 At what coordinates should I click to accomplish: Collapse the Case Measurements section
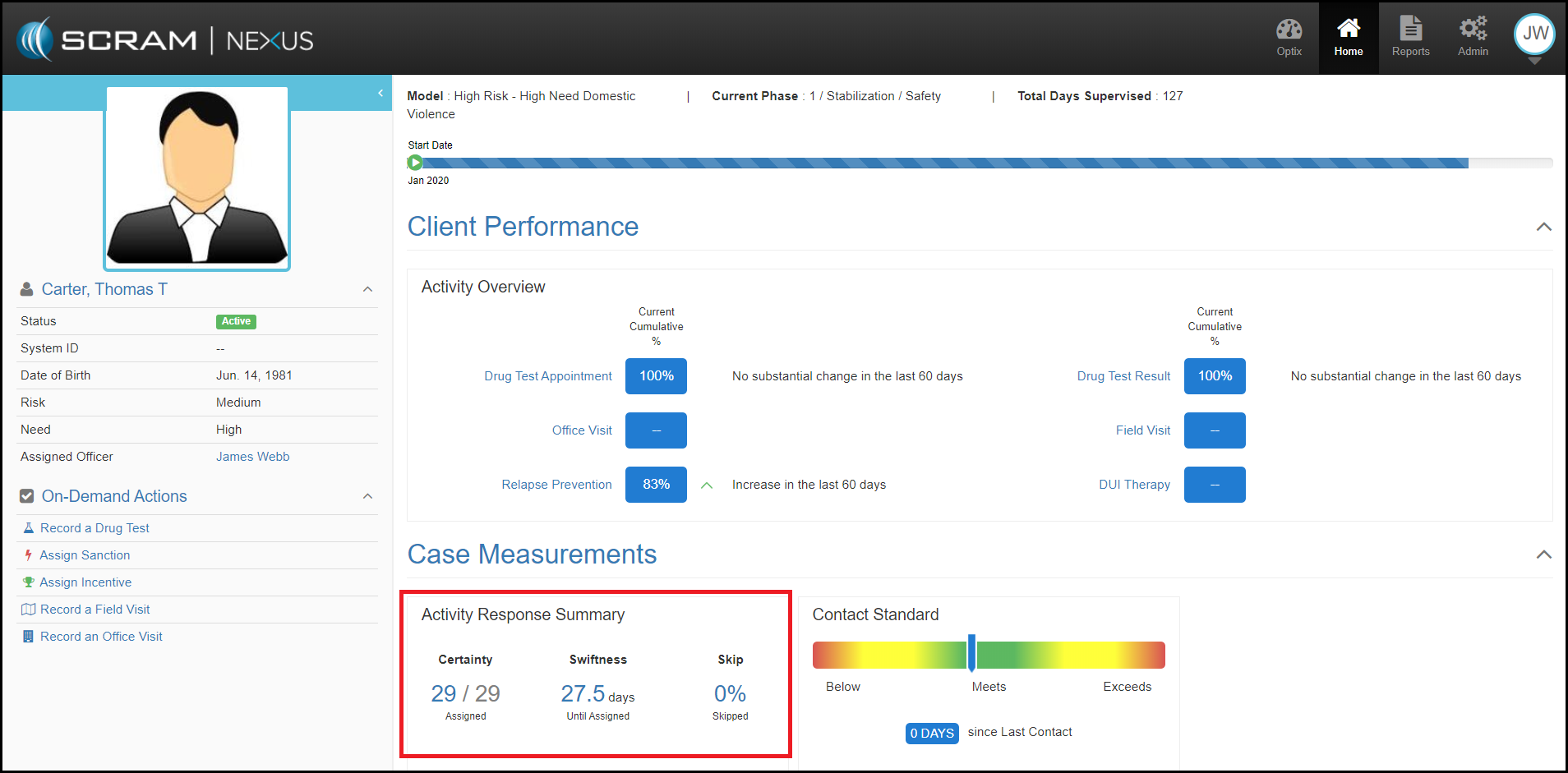click(1543, 554)
